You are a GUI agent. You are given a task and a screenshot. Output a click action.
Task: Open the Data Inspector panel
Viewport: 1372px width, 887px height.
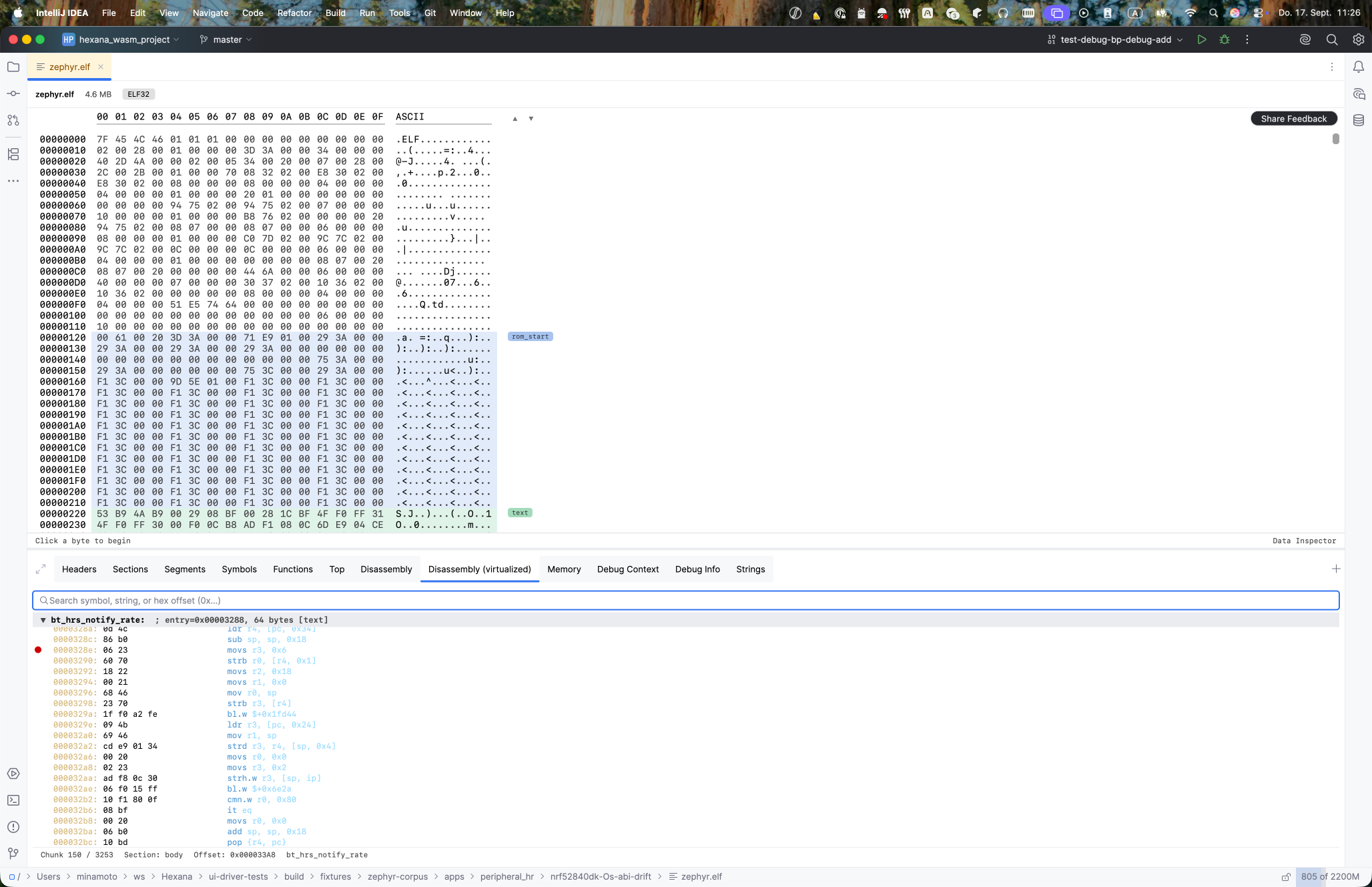click(x=1304, y=541)
